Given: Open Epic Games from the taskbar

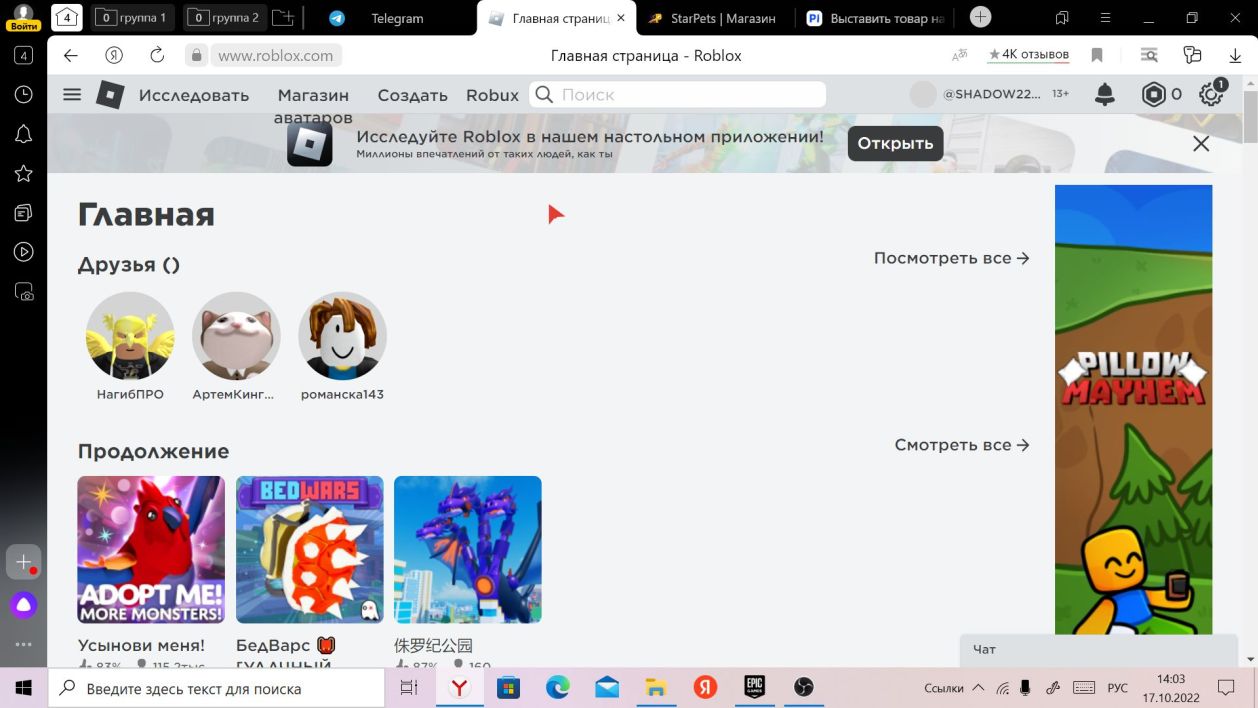Looking at the screenshot, I should [754, 688].
